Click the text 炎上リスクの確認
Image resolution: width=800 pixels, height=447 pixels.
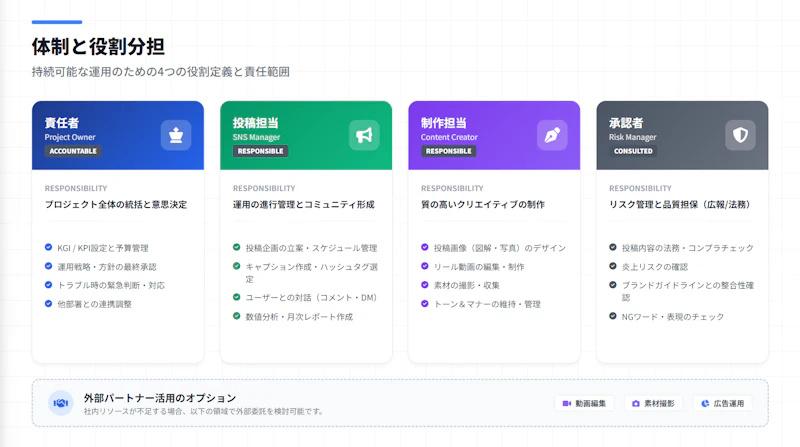tap(655, 267)
